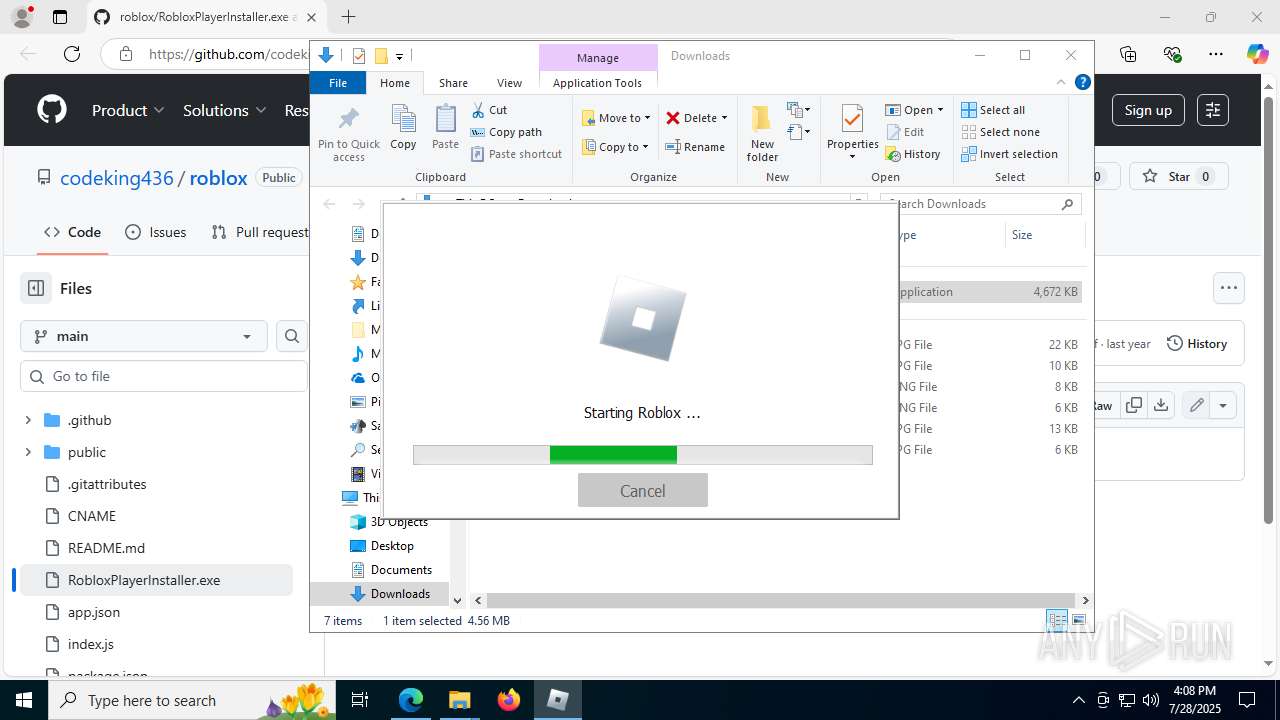Open the Delete dropdown arrow
Screen dimensions: 1280x720
pos(724,118)
